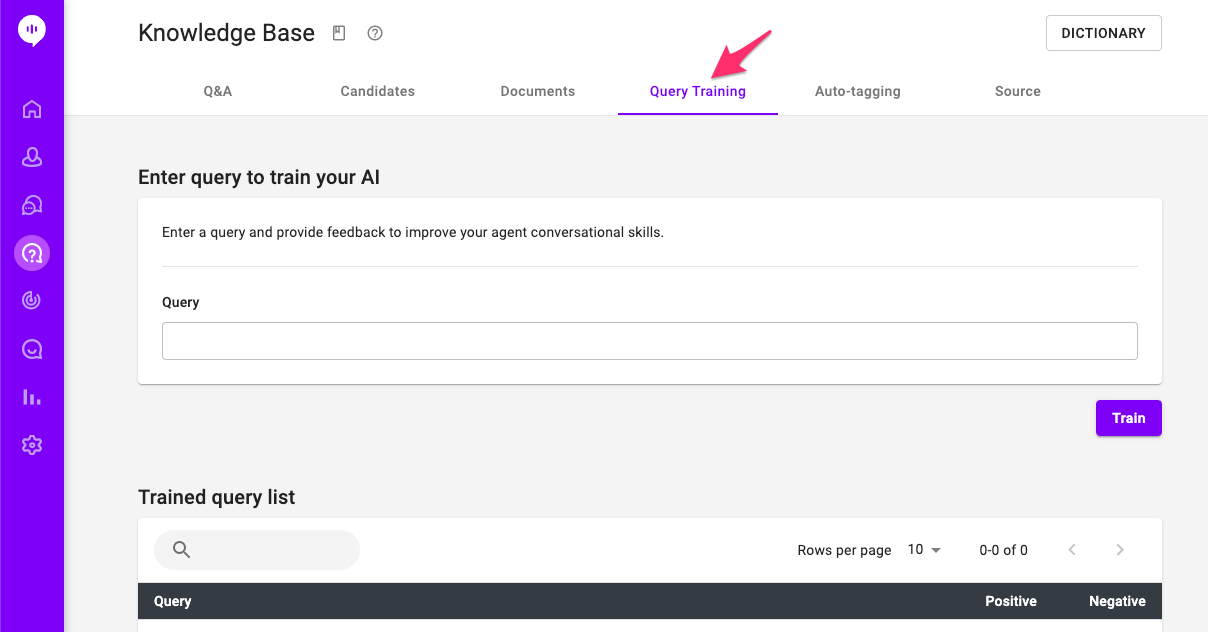The width and height of the screenshot is (1208, 632).
Task: Open the agent profile sidebar icon
Action: 32,157
